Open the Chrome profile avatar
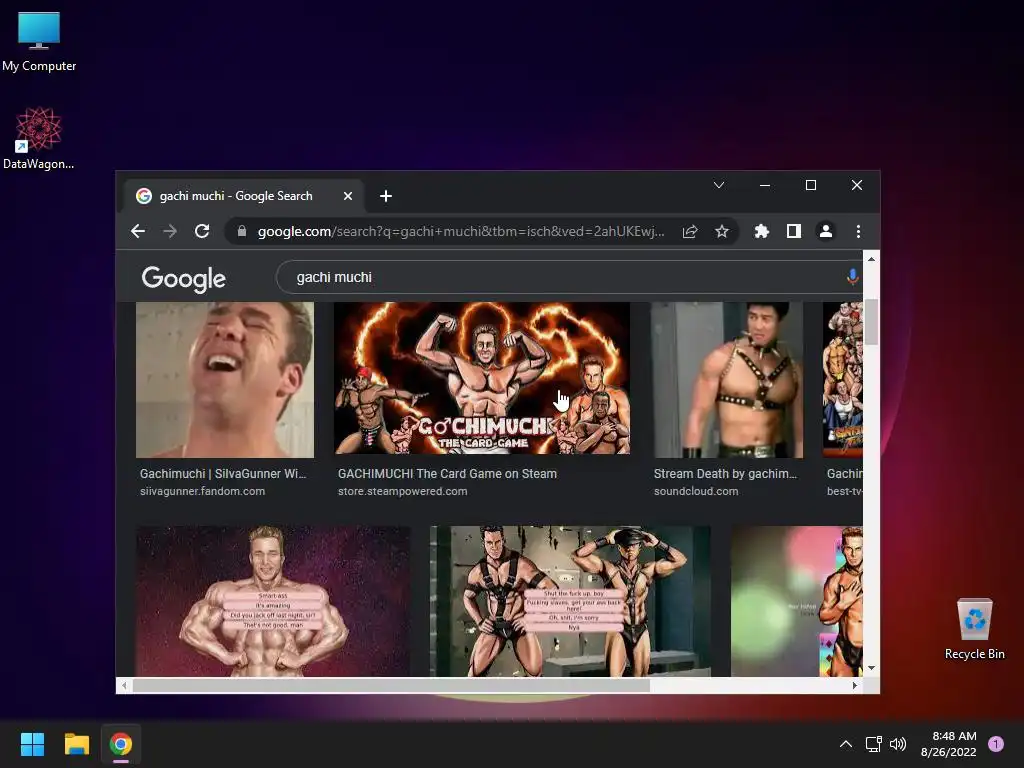Screen dimensions: 1024x768 [x=825, y=231]
